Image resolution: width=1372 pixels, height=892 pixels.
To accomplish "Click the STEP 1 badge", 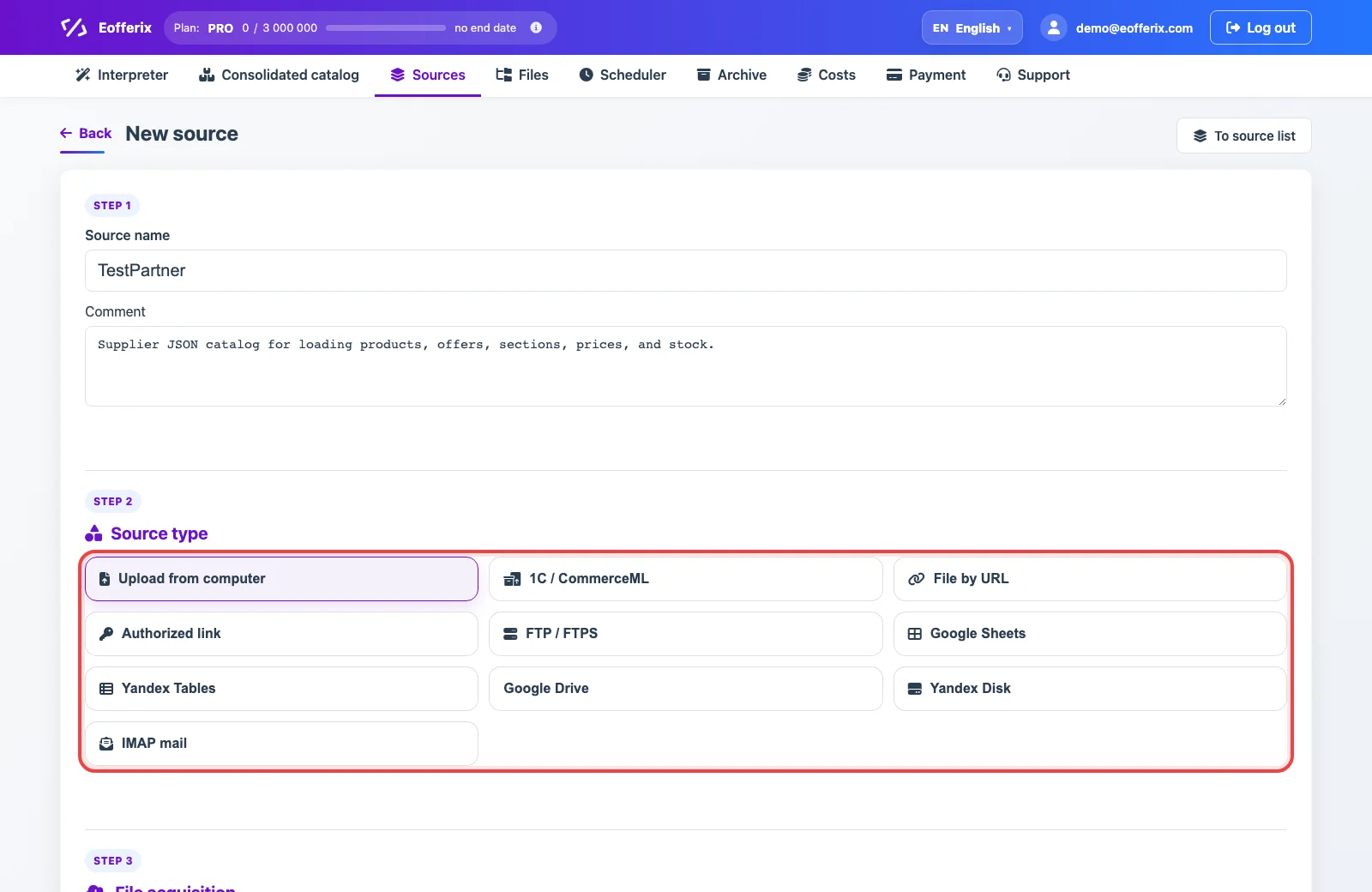I will point(112,206).
